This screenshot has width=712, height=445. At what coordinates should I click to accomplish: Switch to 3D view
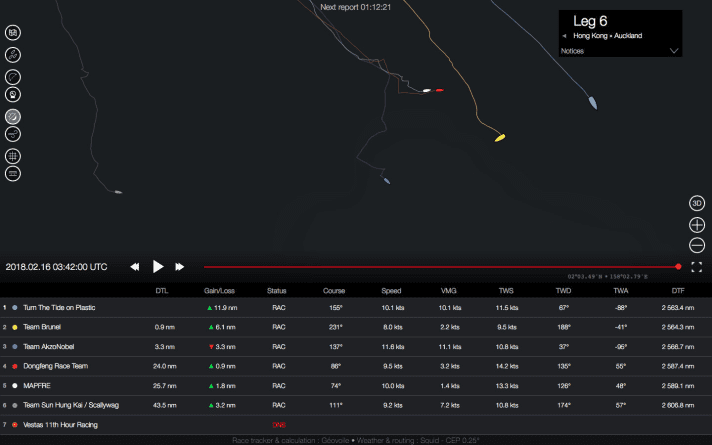pyautogui.click(x=697, y=203)
